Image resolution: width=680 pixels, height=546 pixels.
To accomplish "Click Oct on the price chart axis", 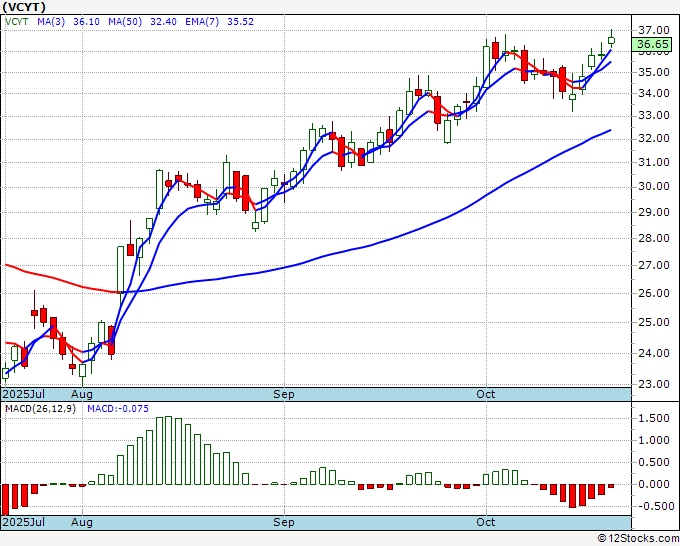I will click(x=485, y=394).
